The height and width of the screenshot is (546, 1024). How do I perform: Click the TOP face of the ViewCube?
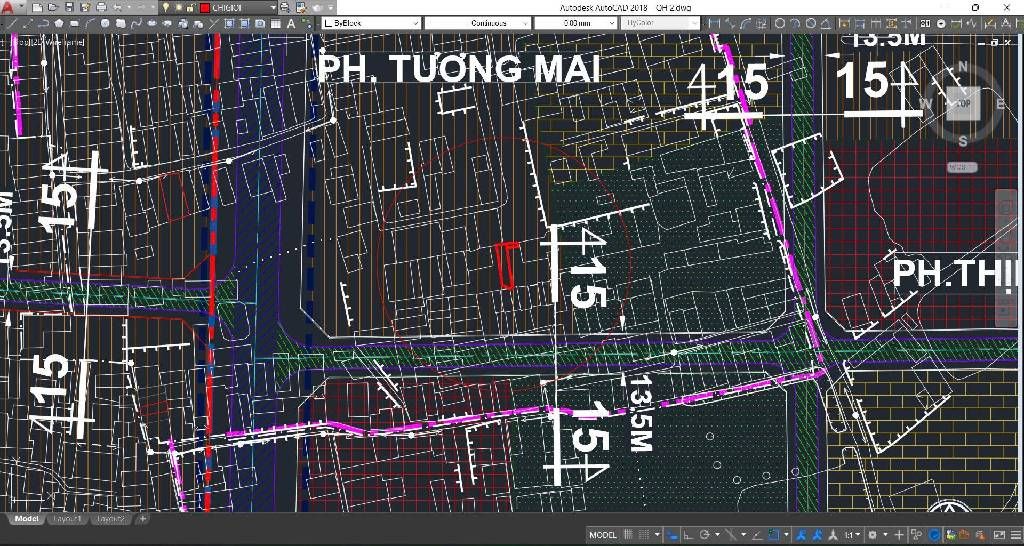[963, 103]
